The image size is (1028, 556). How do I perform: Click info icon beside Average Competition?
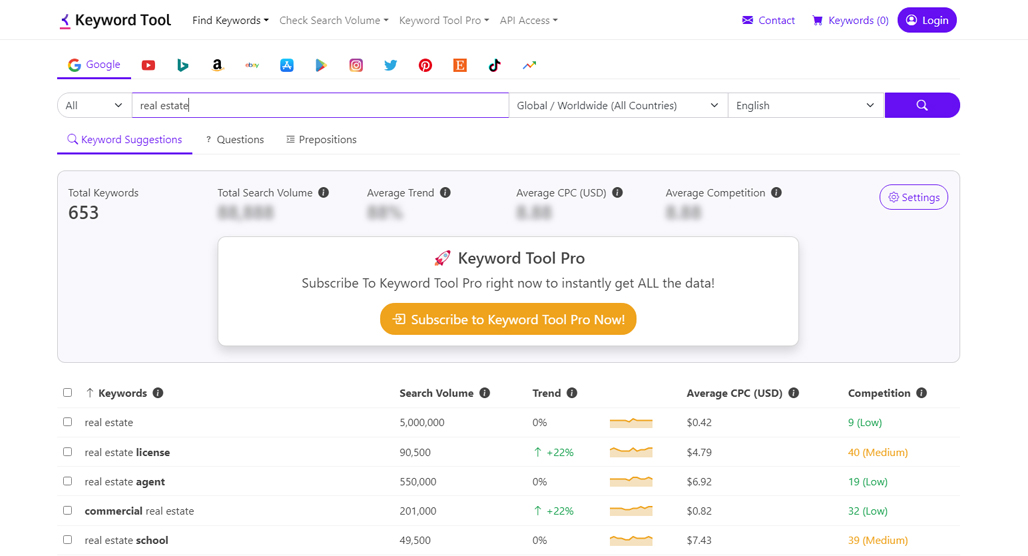tap(776, 193)
